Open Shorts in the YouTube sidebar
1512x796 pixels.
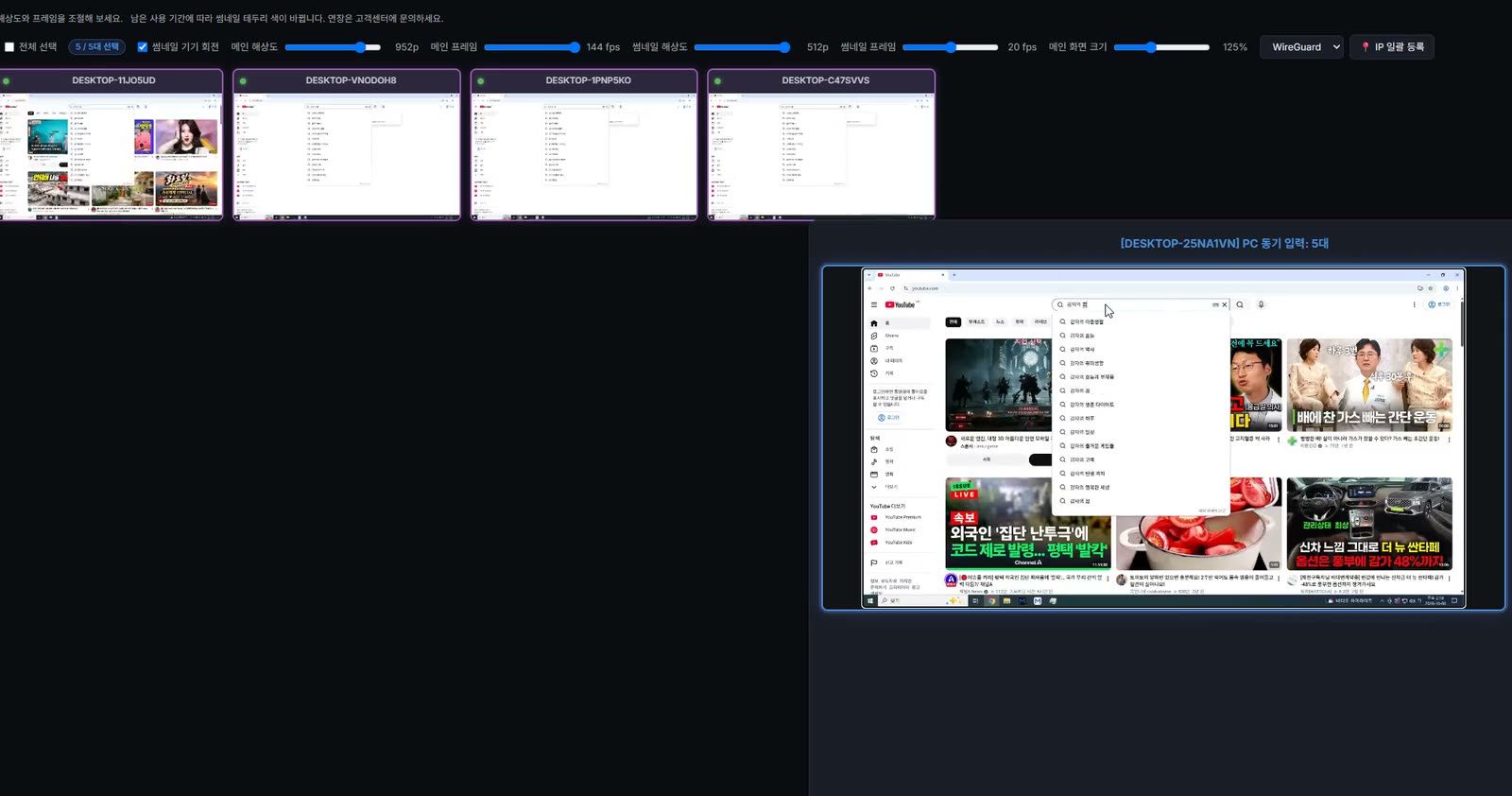[899, 336]
